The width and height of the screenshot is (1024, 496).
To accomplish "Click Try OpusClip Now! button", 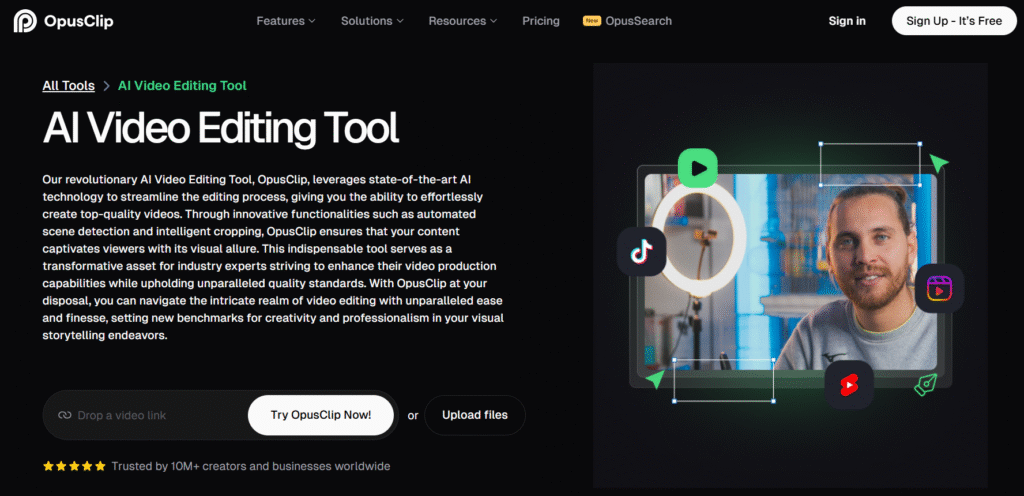I will coord(321,415).
